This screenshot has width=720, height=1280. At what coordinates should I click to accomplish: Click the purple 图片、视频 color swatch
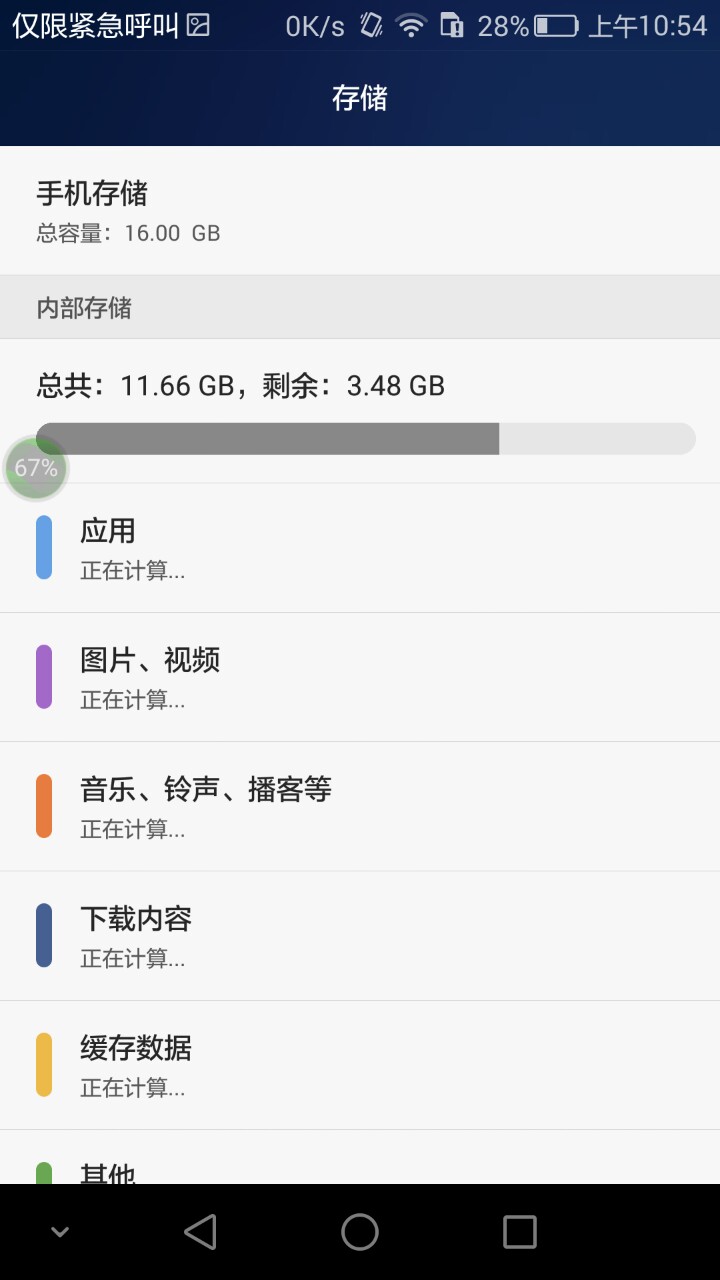coord(44,677)
